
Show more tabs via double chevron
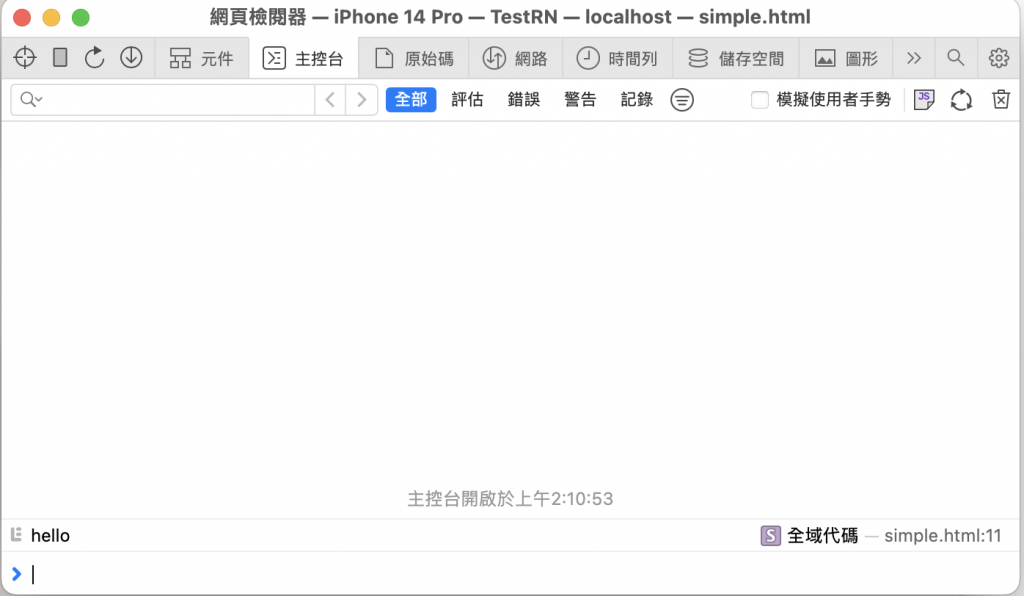[914, 58]
